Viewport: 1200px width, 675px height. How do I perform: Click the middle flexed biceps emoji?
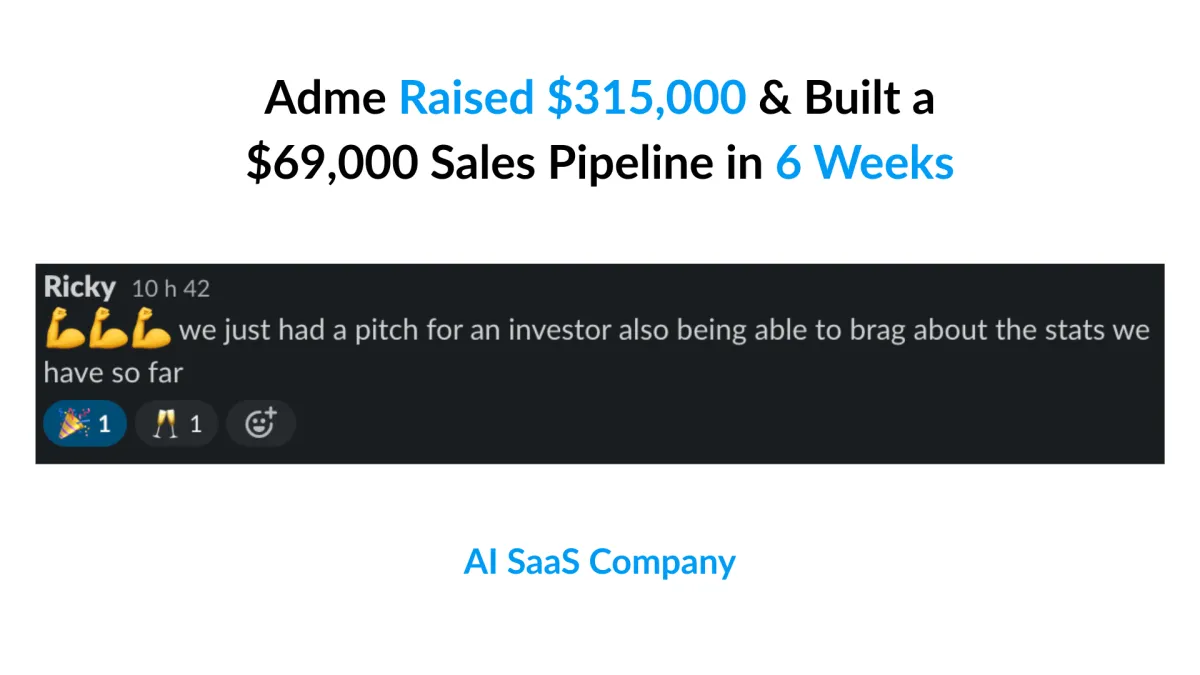(107, 329)
